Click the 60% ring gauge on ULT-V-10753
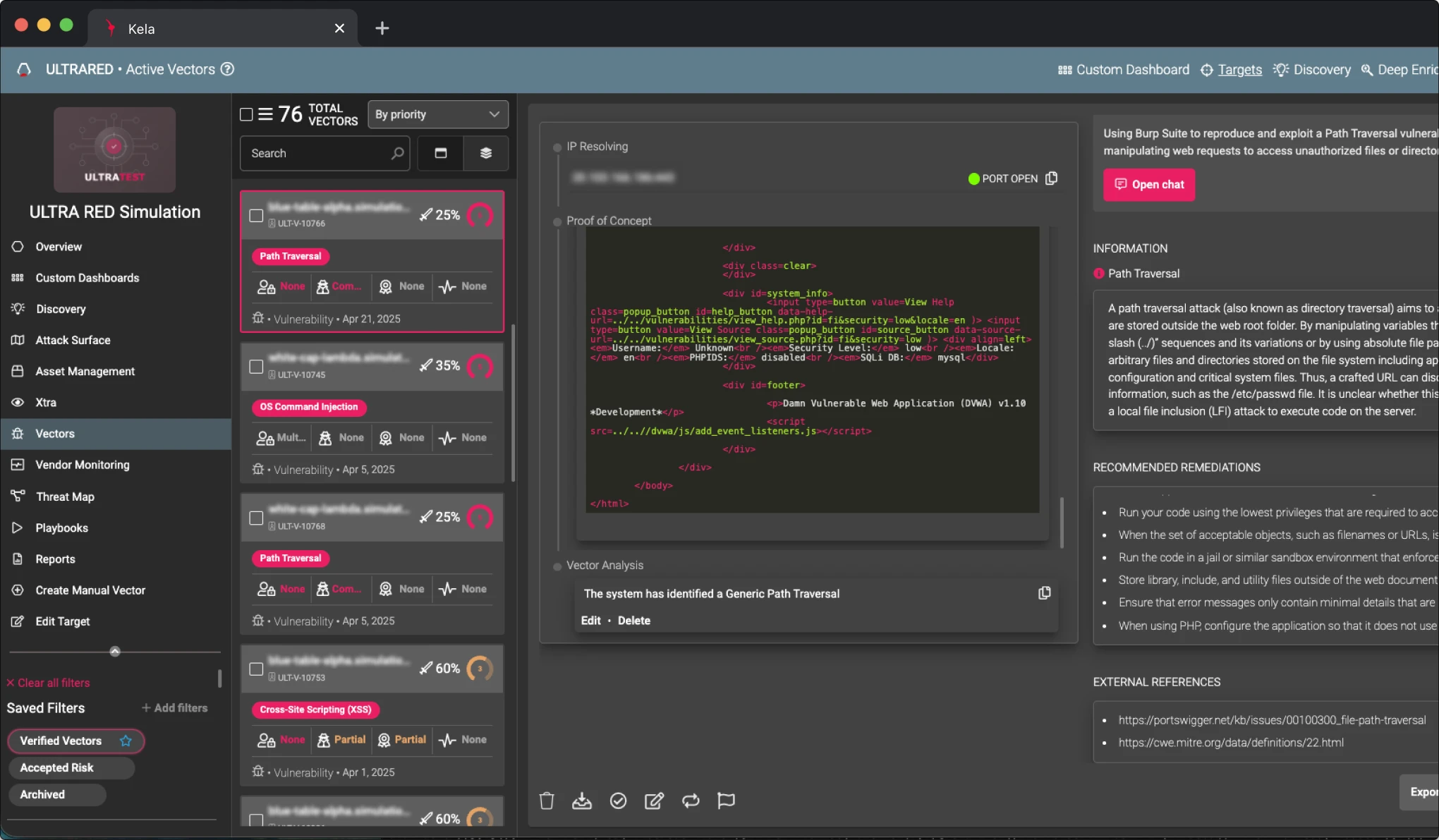The height and width of the screenshot is (840, 1439). pyautogui.click(x=480, y=669)
